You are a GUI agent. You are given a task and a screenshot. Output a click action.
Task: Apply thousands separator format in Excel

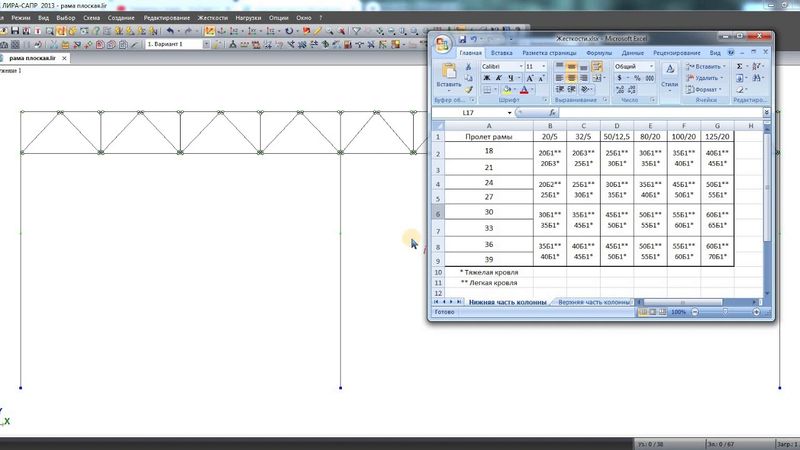[x=649, y=78]
